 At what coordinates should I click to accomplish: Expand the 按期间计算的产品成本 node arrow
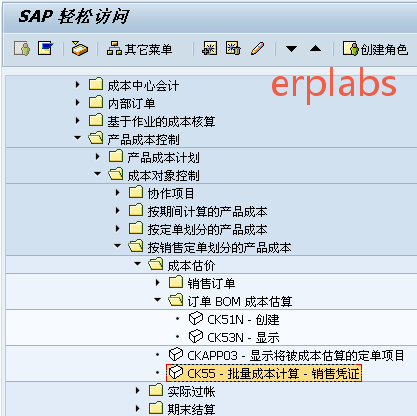click(x=117, y=211)
